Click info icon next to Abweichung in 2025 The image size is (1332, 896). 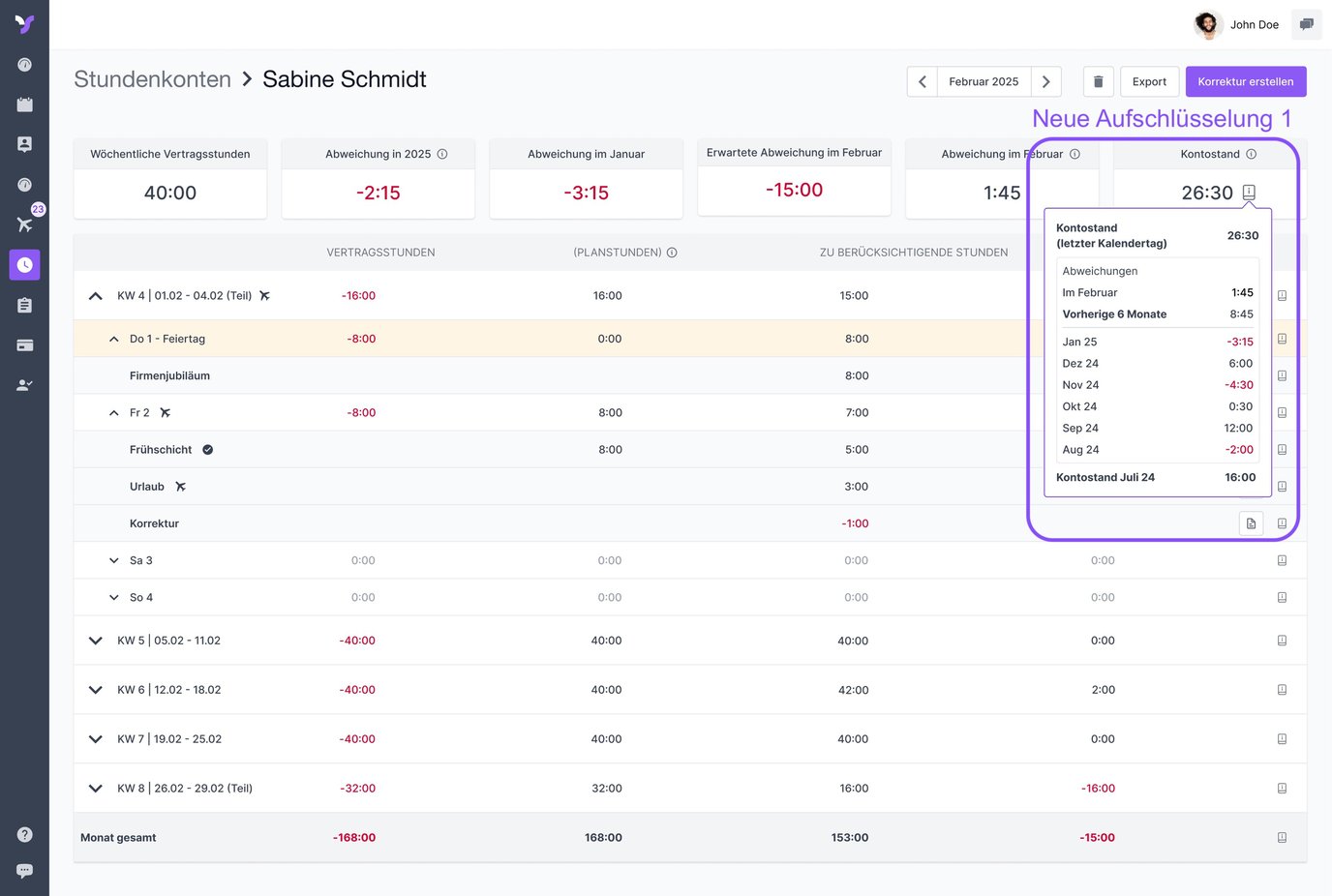pos(442,154)
